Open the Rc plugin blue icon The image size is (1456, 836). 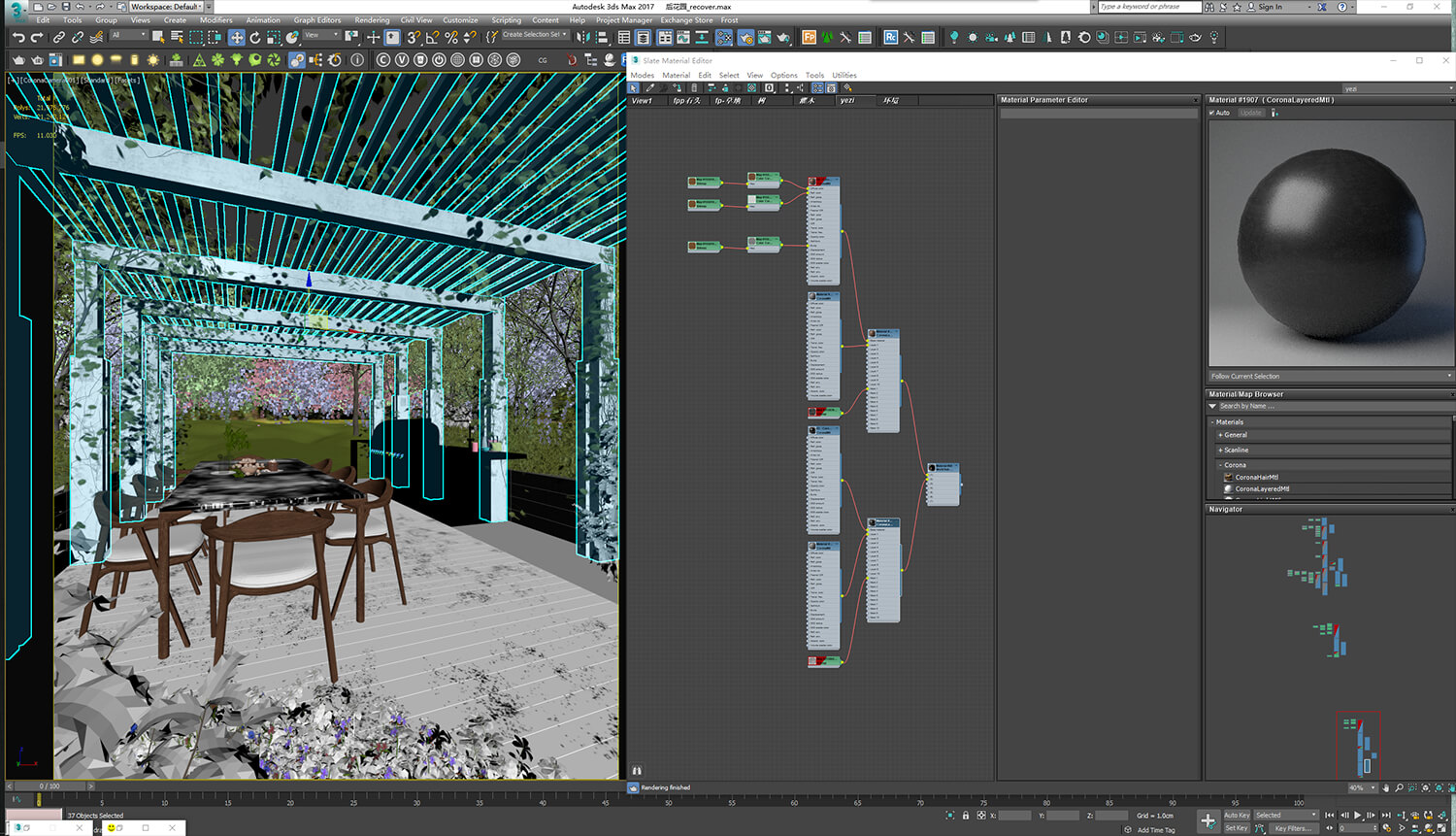pyautogui.click(x=891, y=38)
